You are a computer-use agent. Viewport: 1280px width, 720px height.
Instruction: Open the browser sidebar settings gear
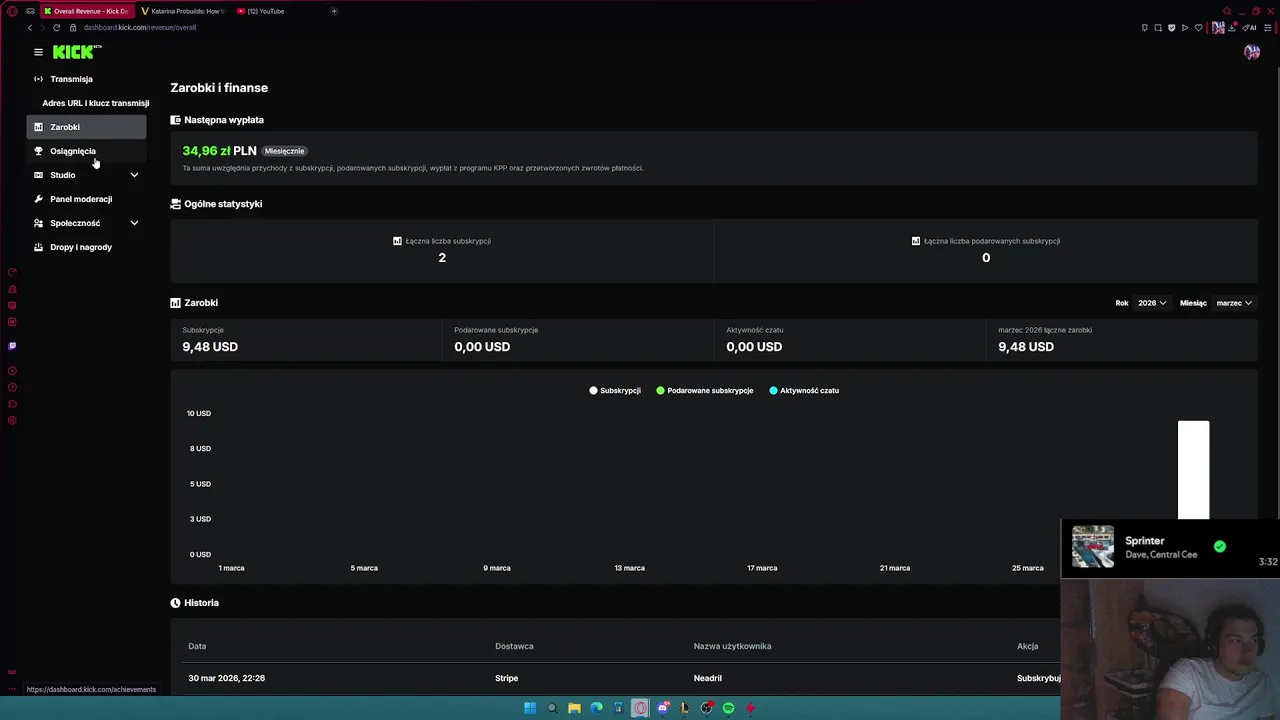12,420
